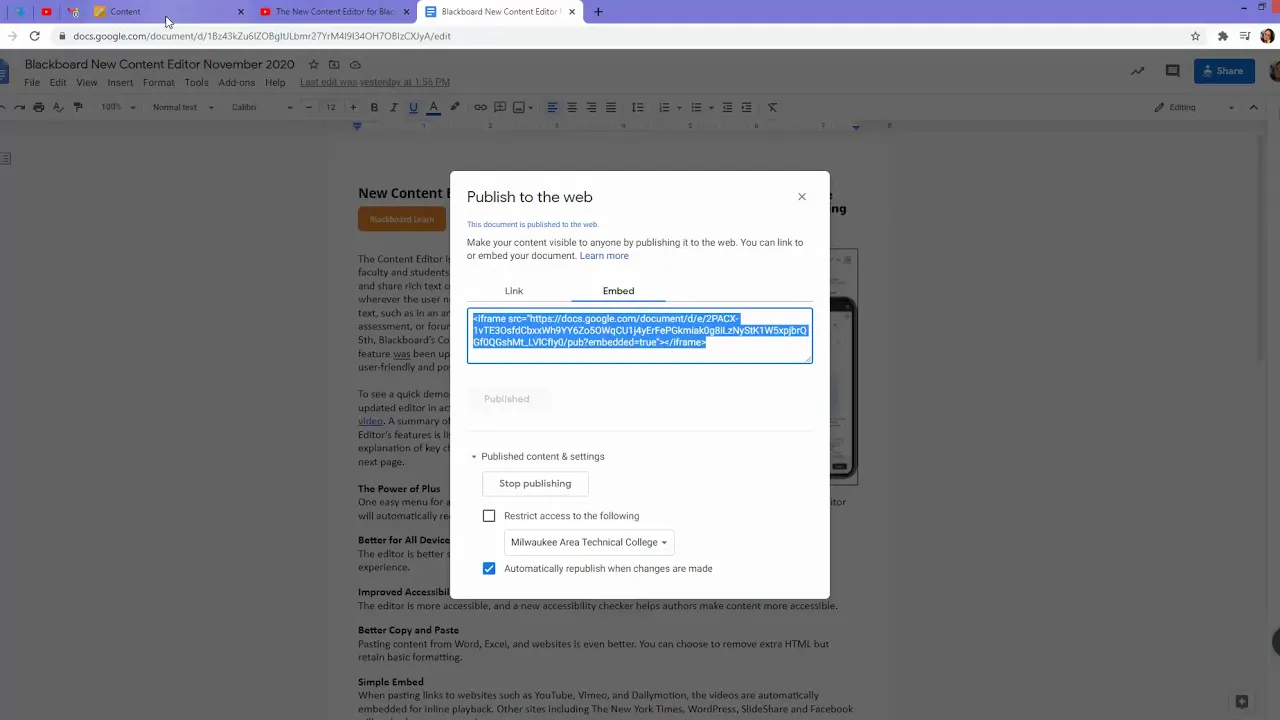Open the Learn more link
This screenshot has height=720, width=1280.
coord(604,256)
